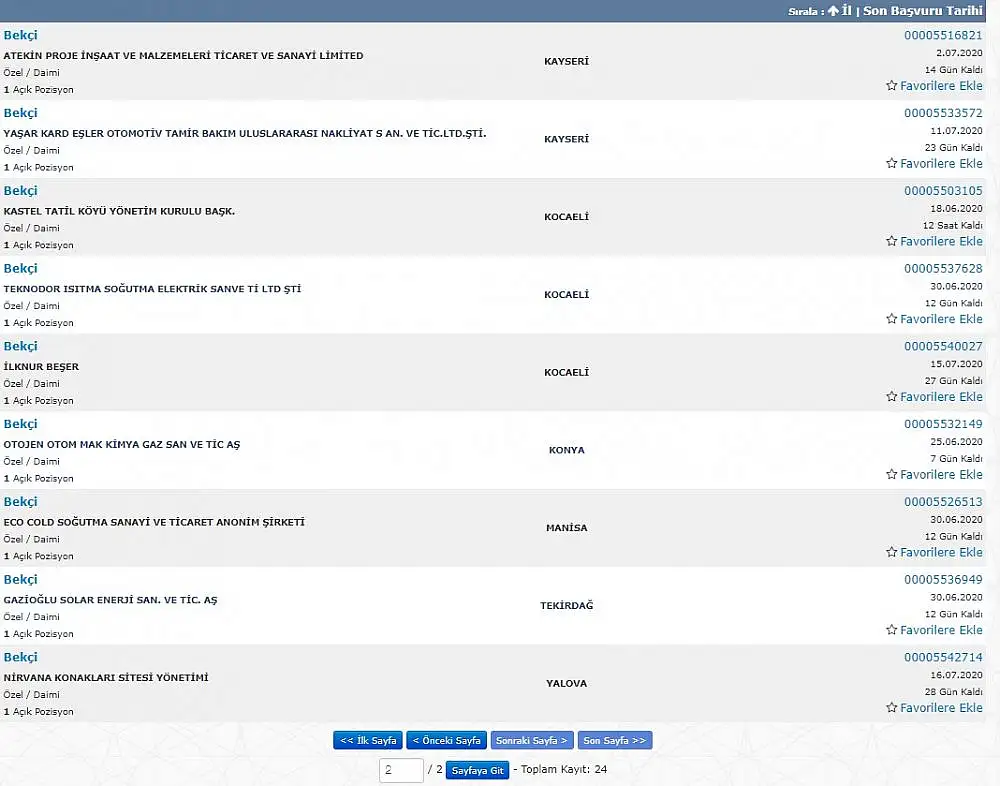Screen dimensions: 1000x786
Task: Add listing 00005533572 via Favorilere Ekle text
Action: click(941, 163)
